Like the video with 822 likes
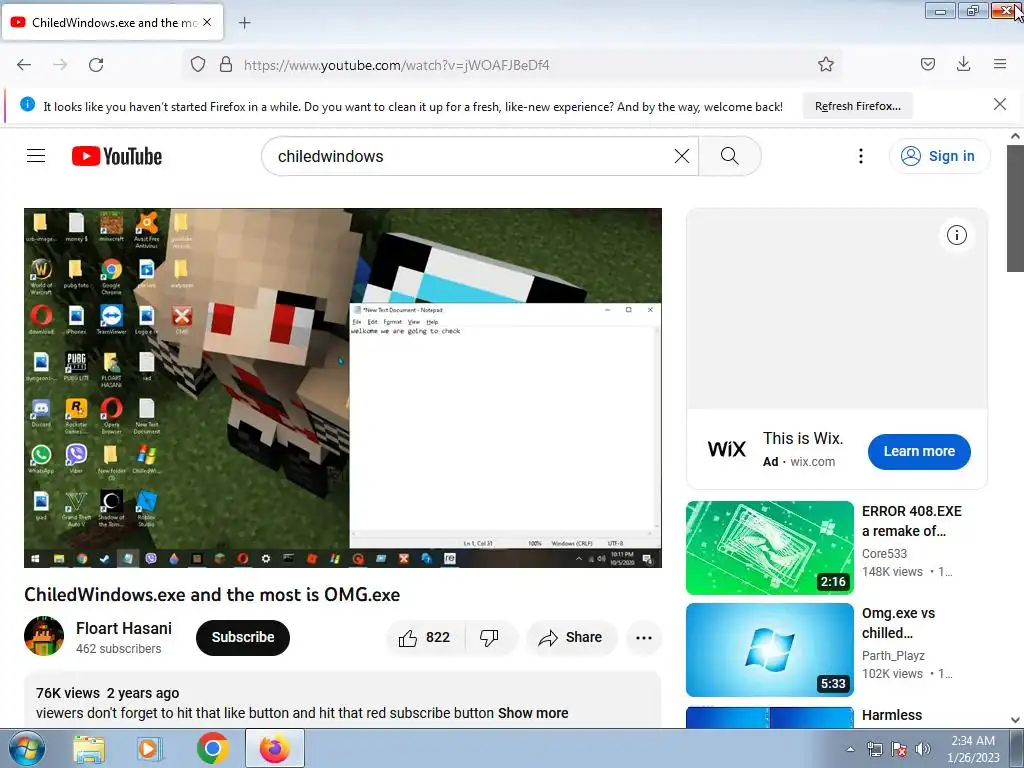The image size is (1024, 768). (x=426, y=637)
